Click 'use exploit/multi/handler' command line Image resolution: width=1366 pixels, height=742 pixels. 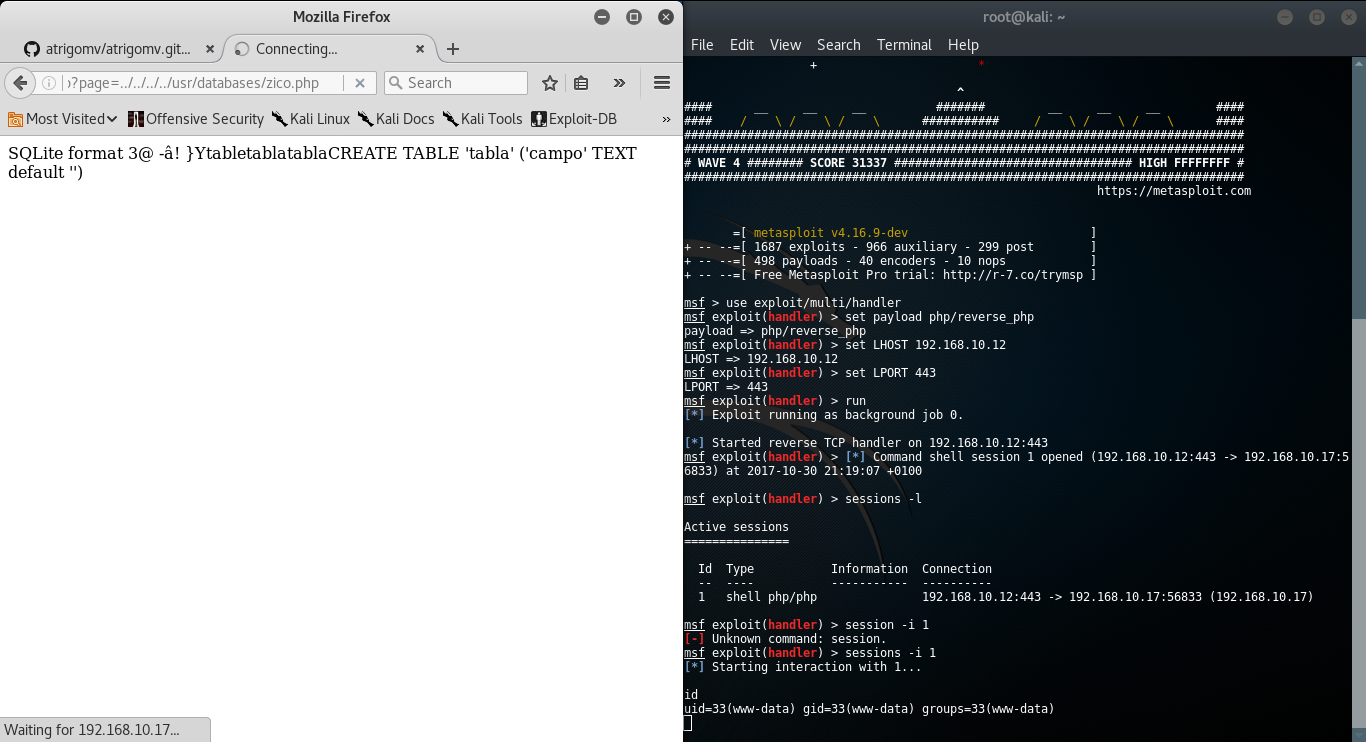[792, 303]
